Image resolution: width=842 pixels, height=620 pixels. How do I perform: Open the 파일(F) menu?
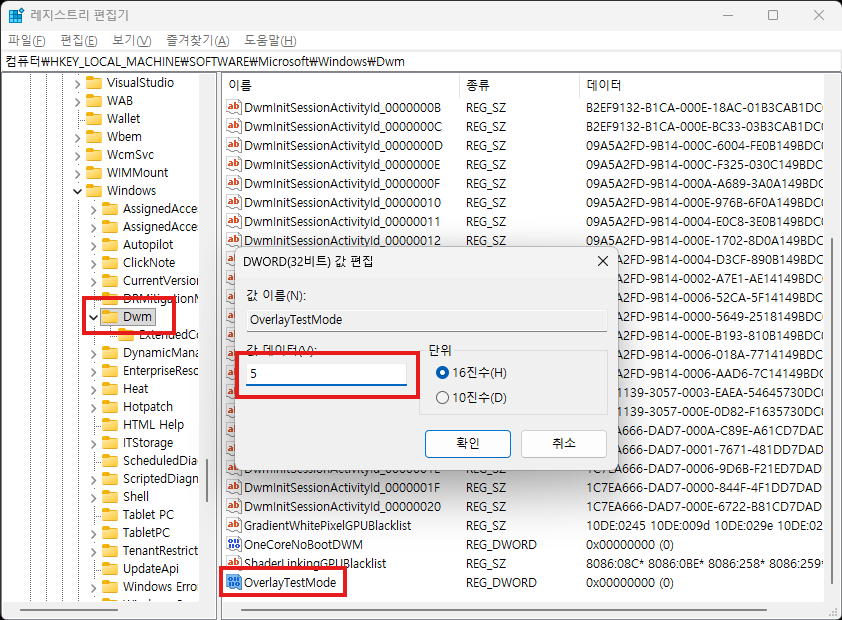27,40
